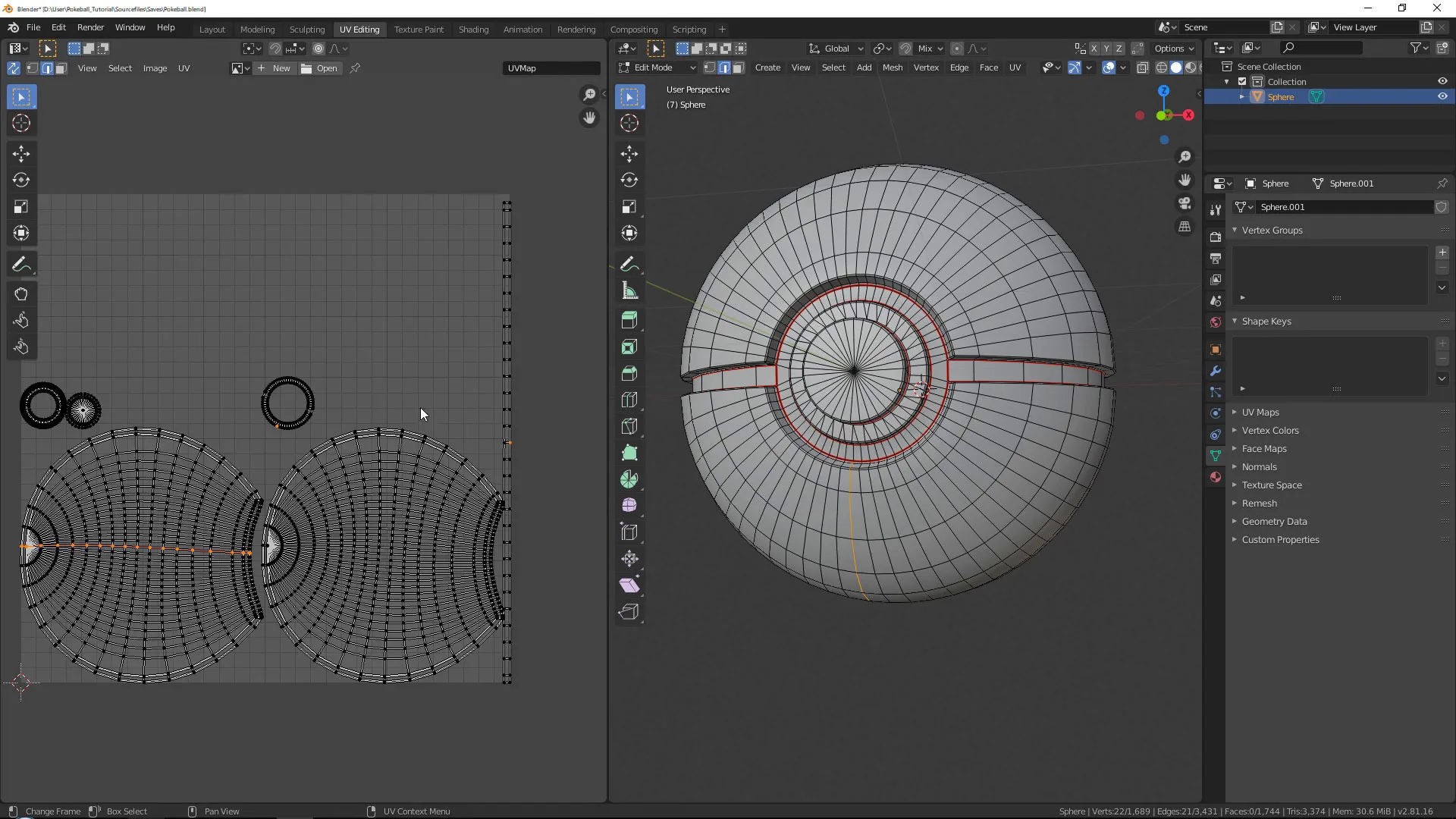The height and width of the screenshot is (819, 1456).
Task: Open the Modifier properties wrench tab
Action: pyautogui.click(x=1216, y=371)
